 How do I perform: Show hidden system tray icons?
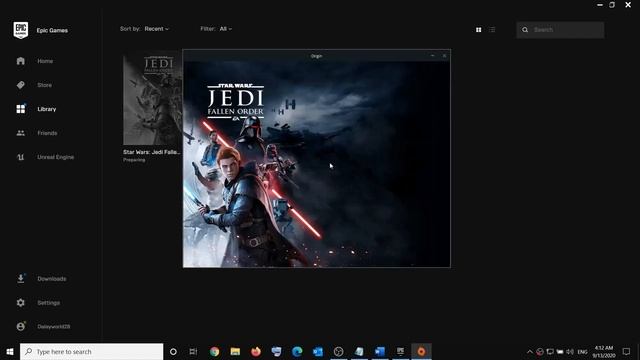coord(529,351)
